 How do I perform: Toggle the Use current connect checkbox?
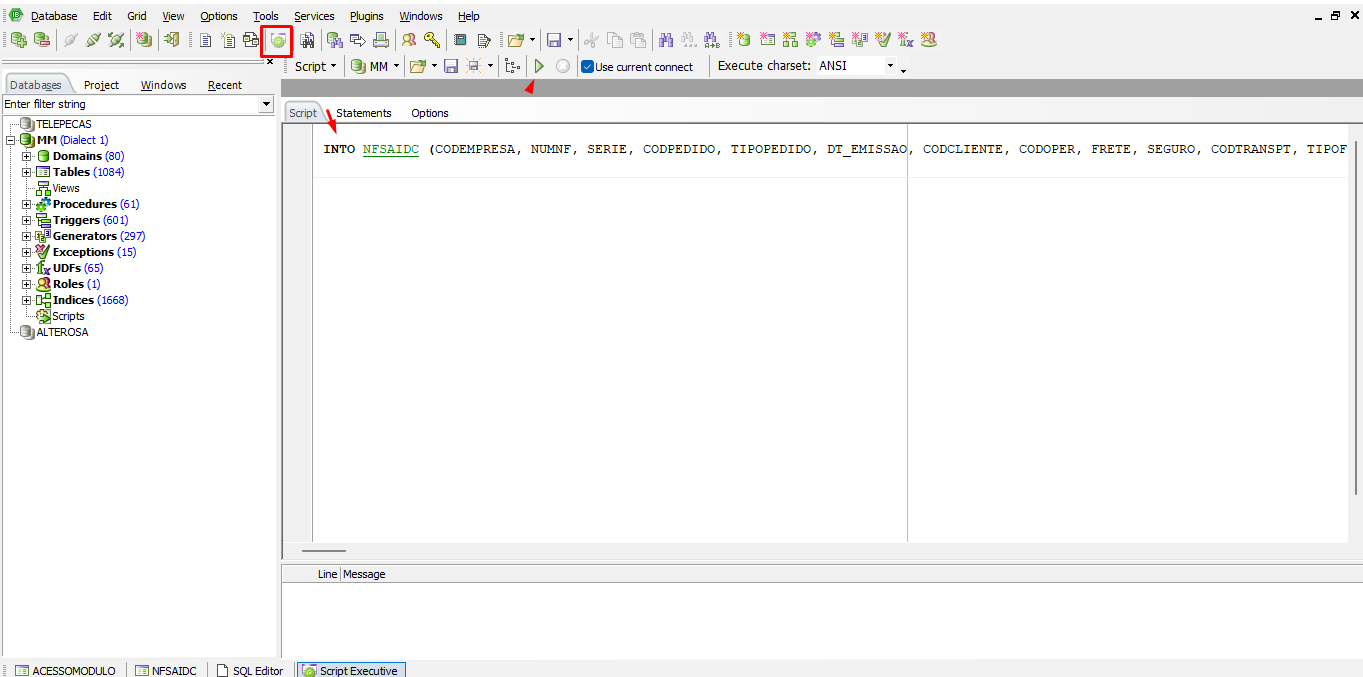pyautogui.click(x=588, y=67)
